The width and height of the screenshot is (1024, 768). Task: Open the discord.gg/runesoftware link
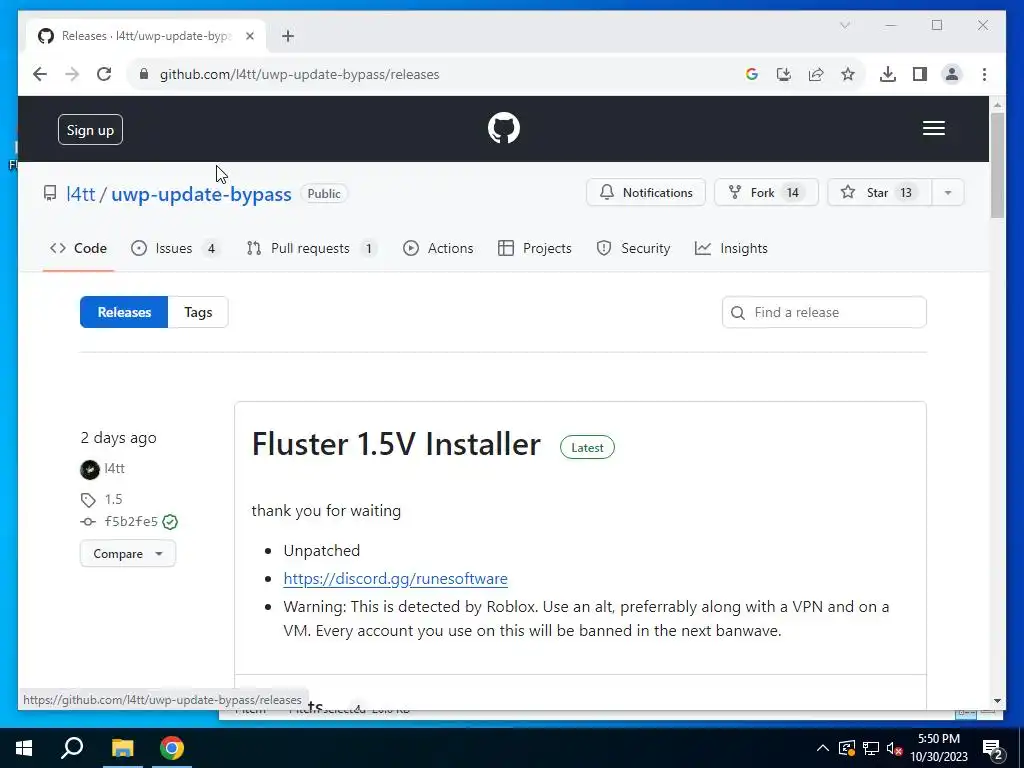coord(395,579)
